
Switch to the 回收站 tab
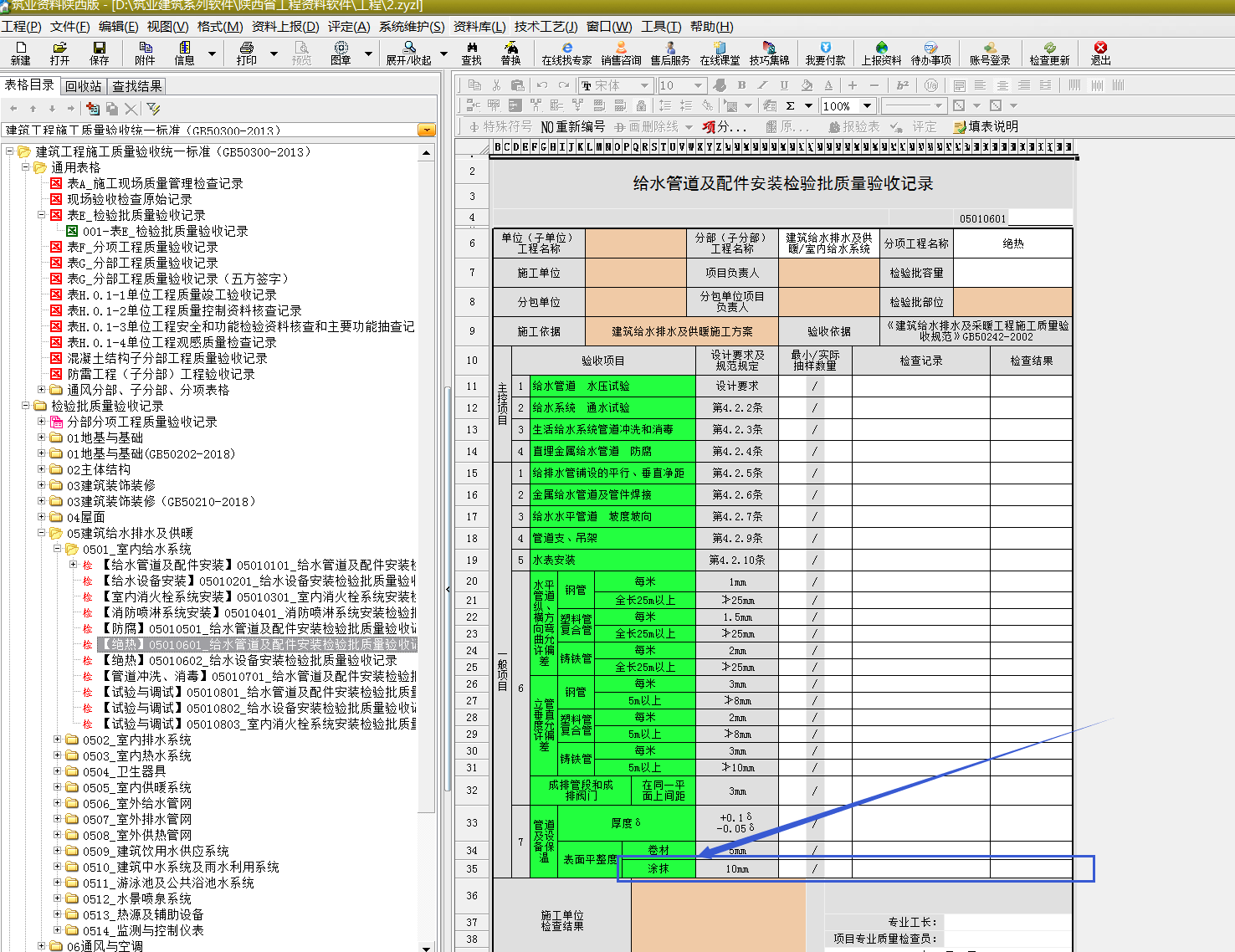pos(84,86)
